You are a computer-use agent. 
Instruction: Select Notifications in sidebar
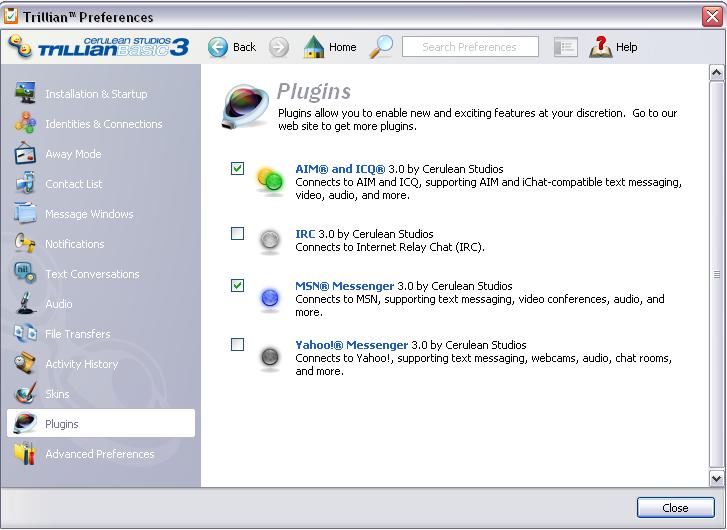(75, 244)
